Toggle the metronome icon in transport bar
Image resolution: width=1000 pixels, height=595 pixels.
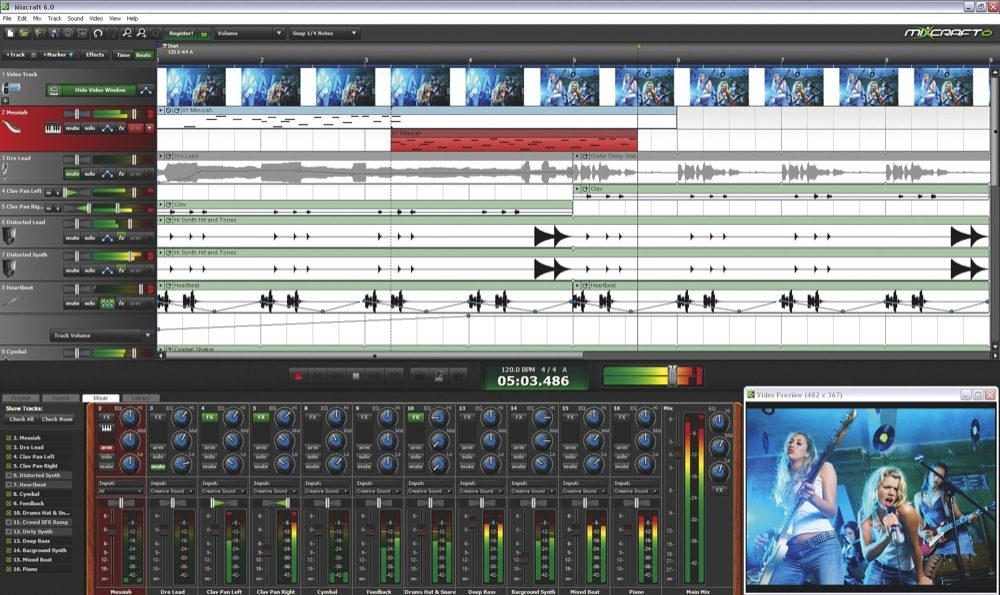[439, 376]
